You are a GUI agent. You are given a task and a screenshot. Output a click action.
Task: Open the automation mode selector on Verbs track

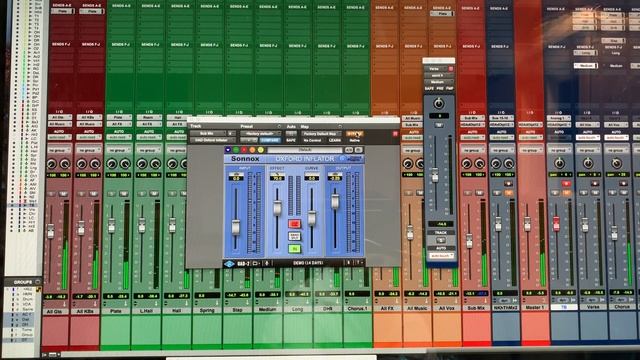[x=588, y=137]
